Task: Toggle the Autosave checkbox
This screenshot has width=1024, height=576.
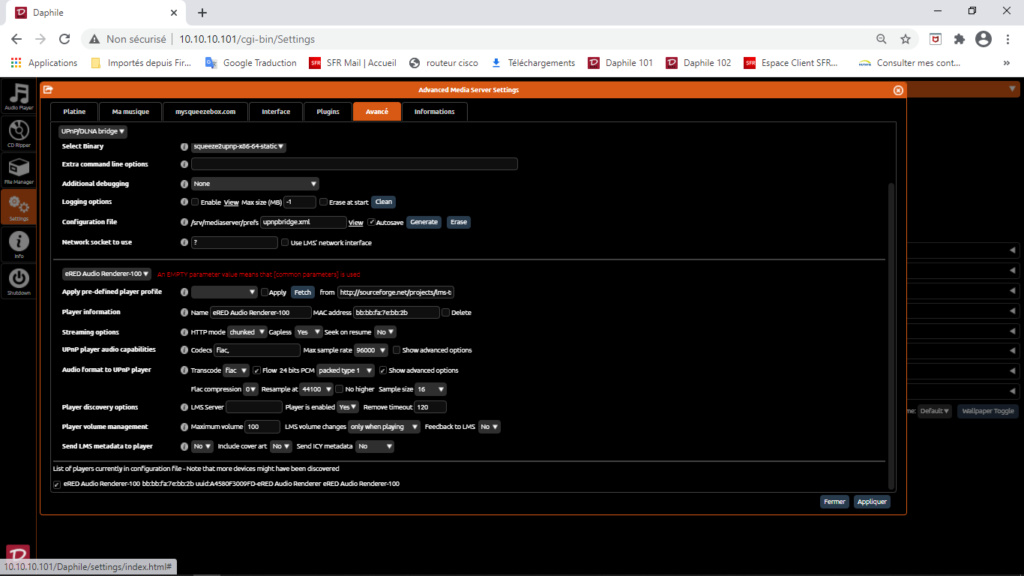Action: [372, 223]
